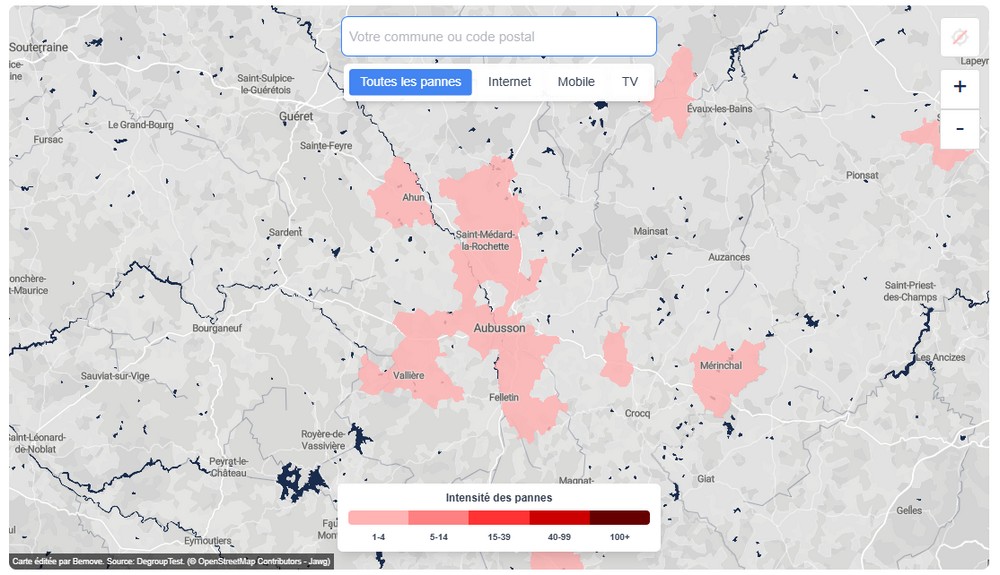Click the 100+ dark red legend swatch
The height and width of the screenshot is (575, 1000).
pyautogui.click(x=620, y=517)
